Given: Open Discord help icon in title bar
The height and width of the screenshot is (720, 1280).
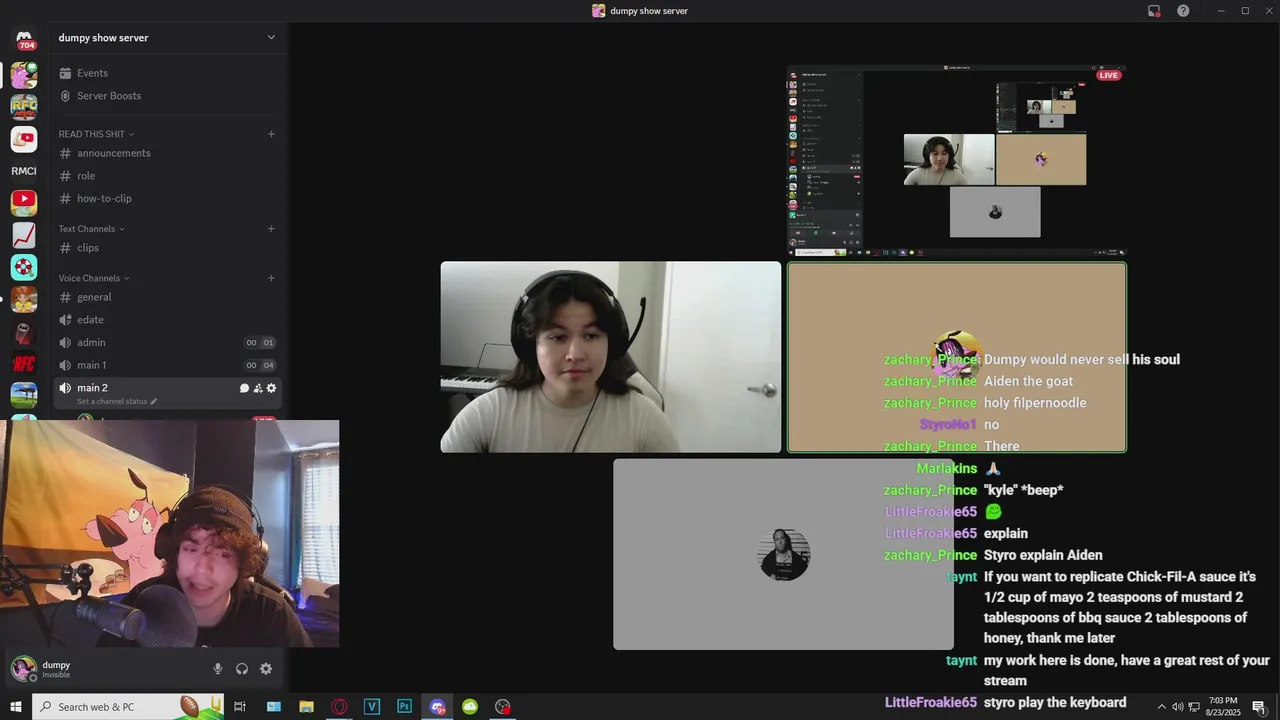Looking at the screenshot, I should tap(1184, 11).
